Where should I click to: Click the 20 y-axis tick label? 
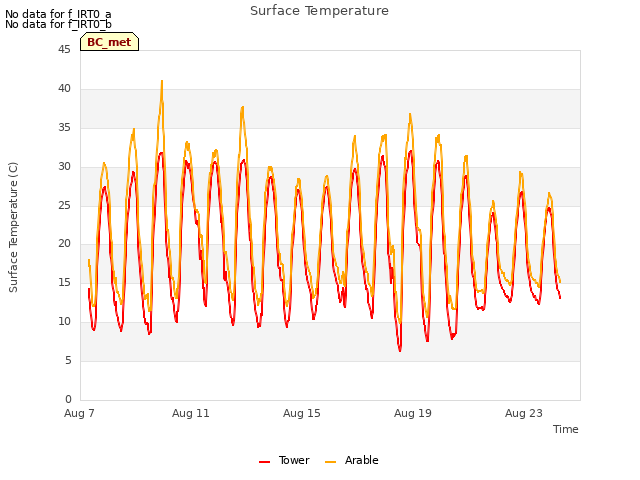[64, 244]
